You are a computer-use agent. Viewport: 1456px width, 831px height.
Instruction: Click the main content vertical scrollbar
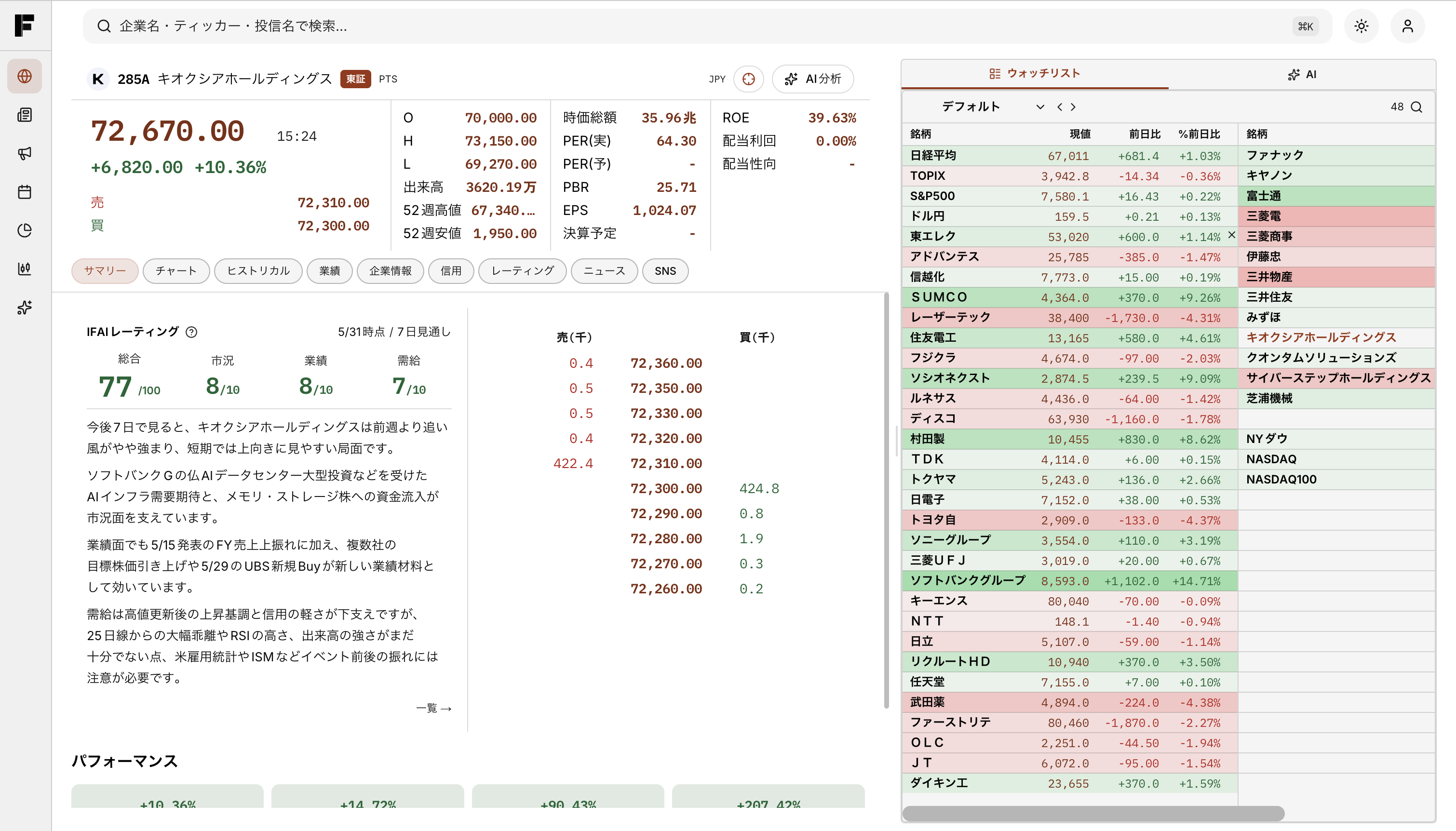[887, 500]
